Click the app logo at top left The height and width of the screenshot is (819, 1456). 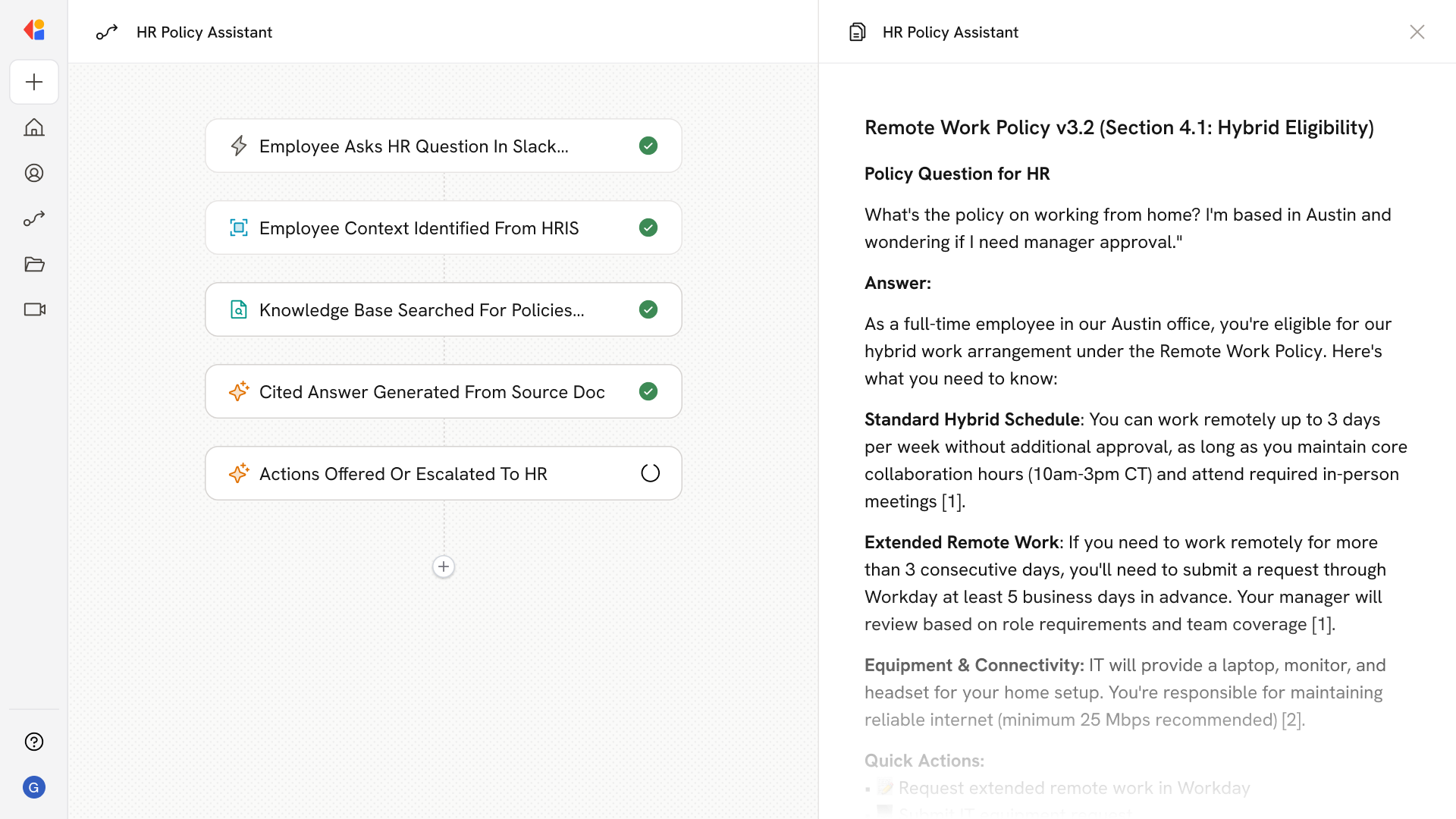coord(34,30)
